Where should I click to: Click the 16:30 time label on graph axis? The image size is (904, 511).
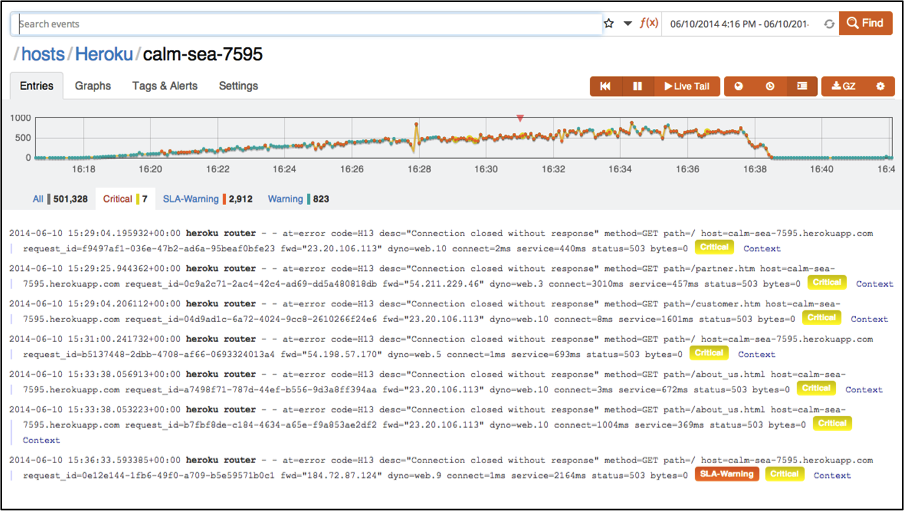point(486,169)
